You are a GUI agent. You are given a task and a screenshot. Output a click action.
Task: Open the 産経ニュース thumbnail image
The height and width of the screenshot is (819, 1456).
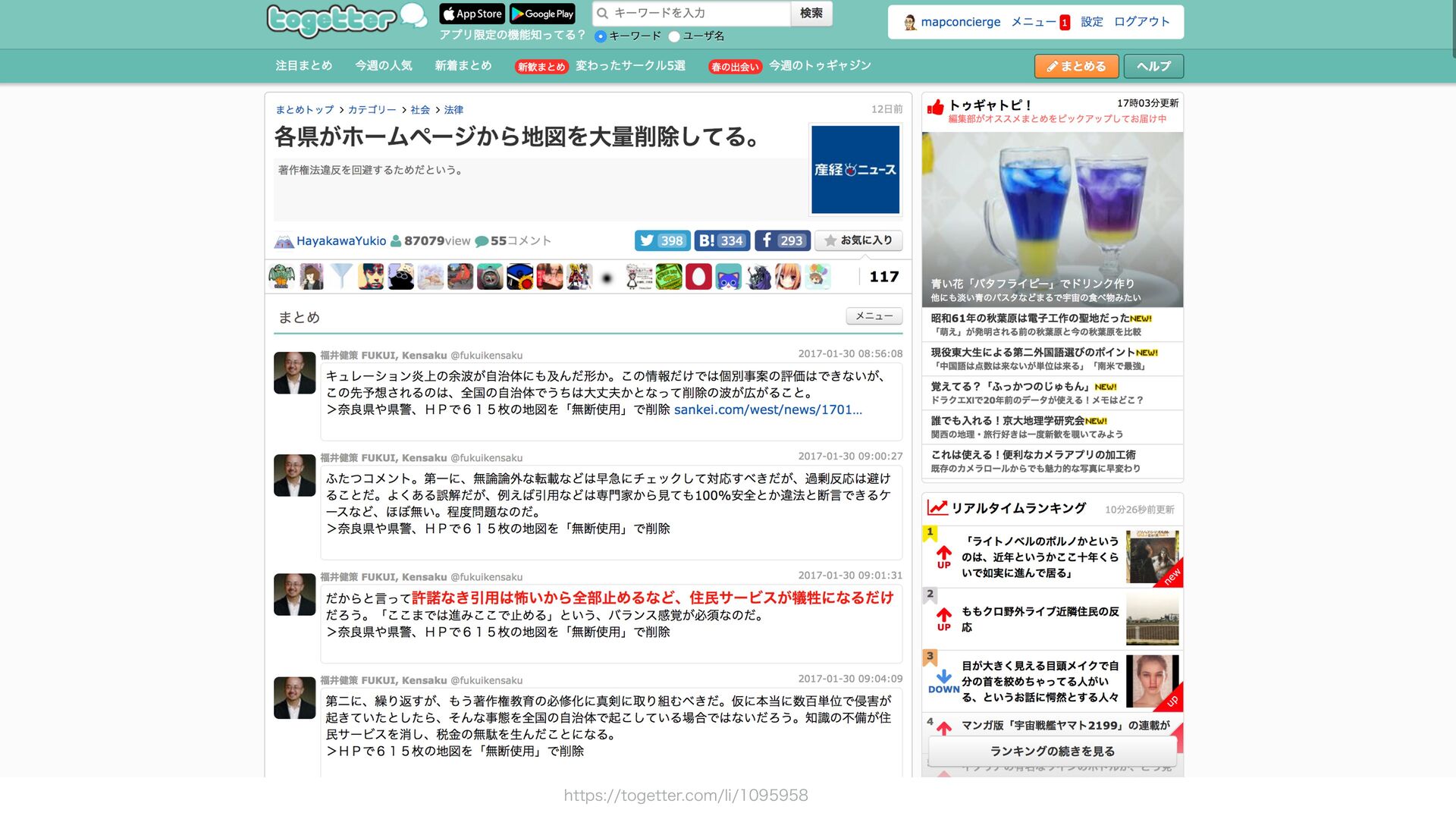click(x=855, y=170)
